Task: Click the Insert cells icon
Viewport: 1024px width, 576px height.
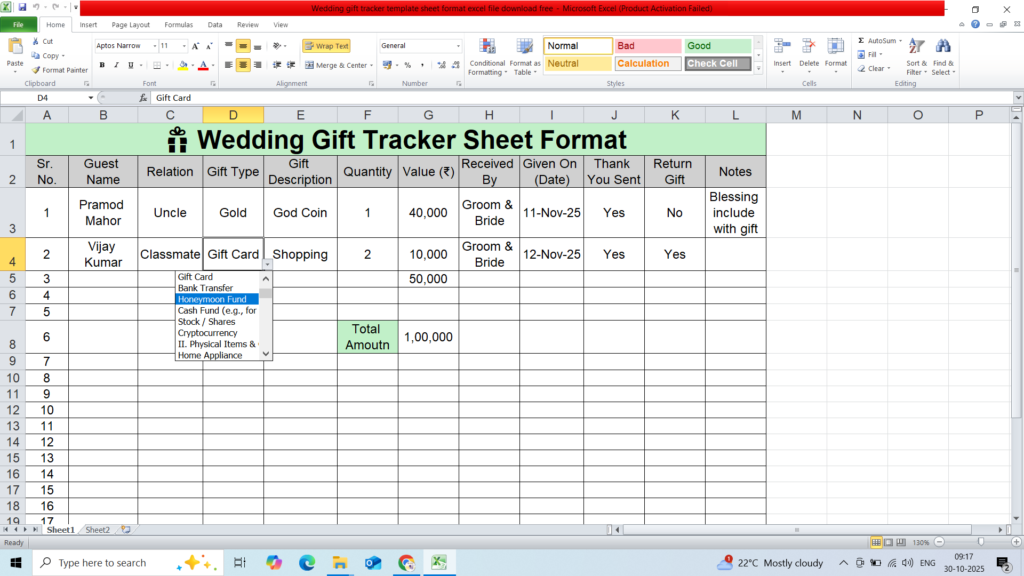Action: click(782, 47)
